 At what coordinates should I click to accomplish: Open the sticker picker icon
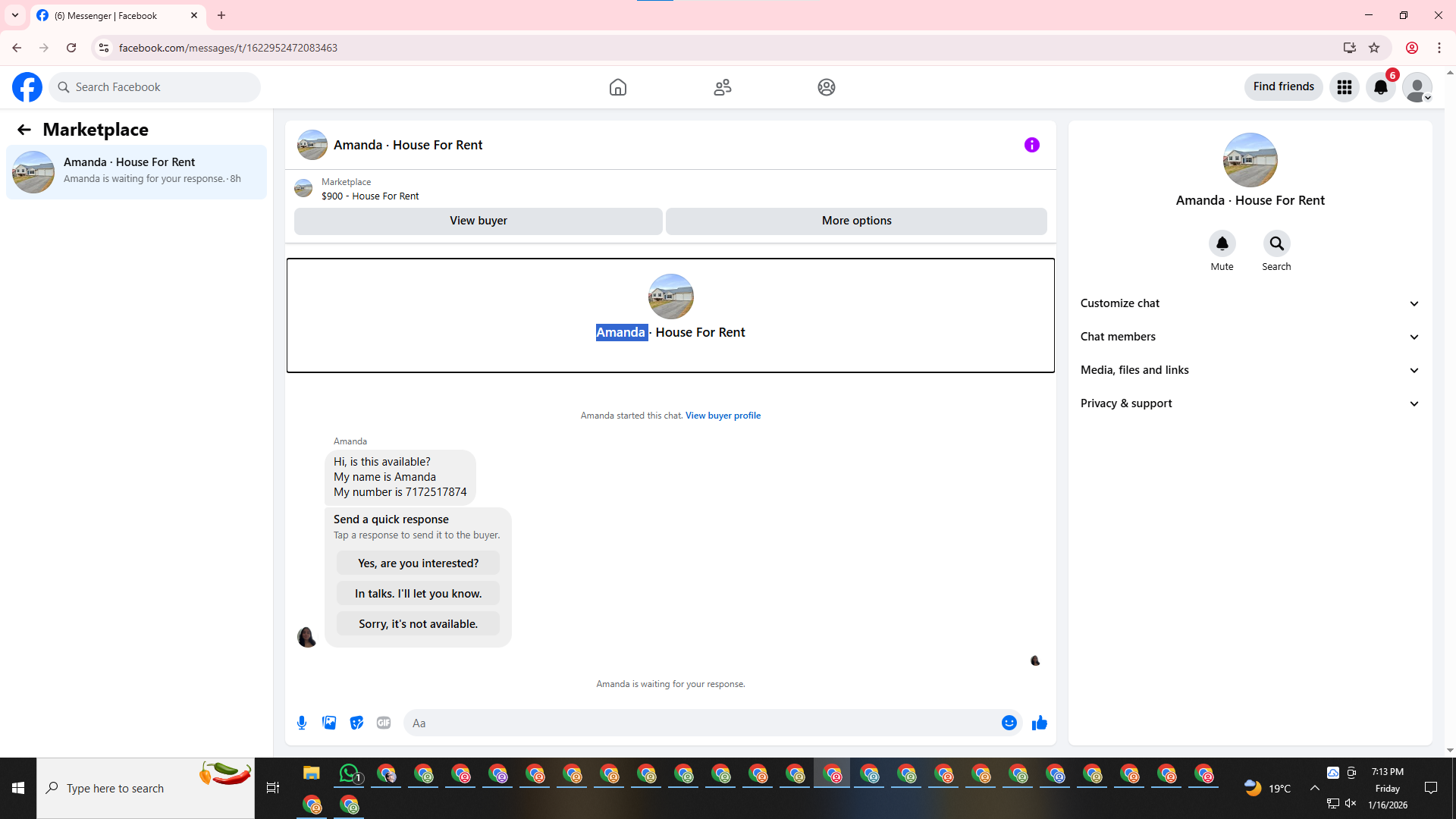pos(356,723)
